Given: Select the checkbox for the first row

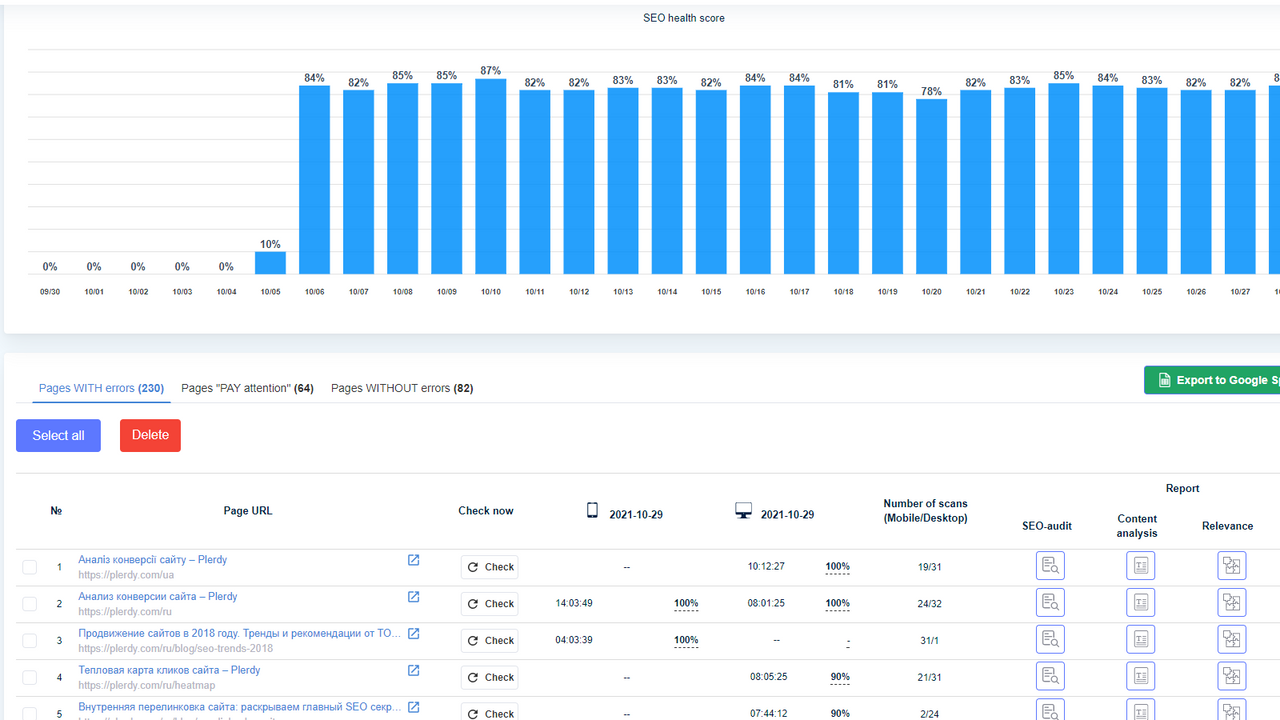Looking at the screenshot, I should click(x=29, y=566).
